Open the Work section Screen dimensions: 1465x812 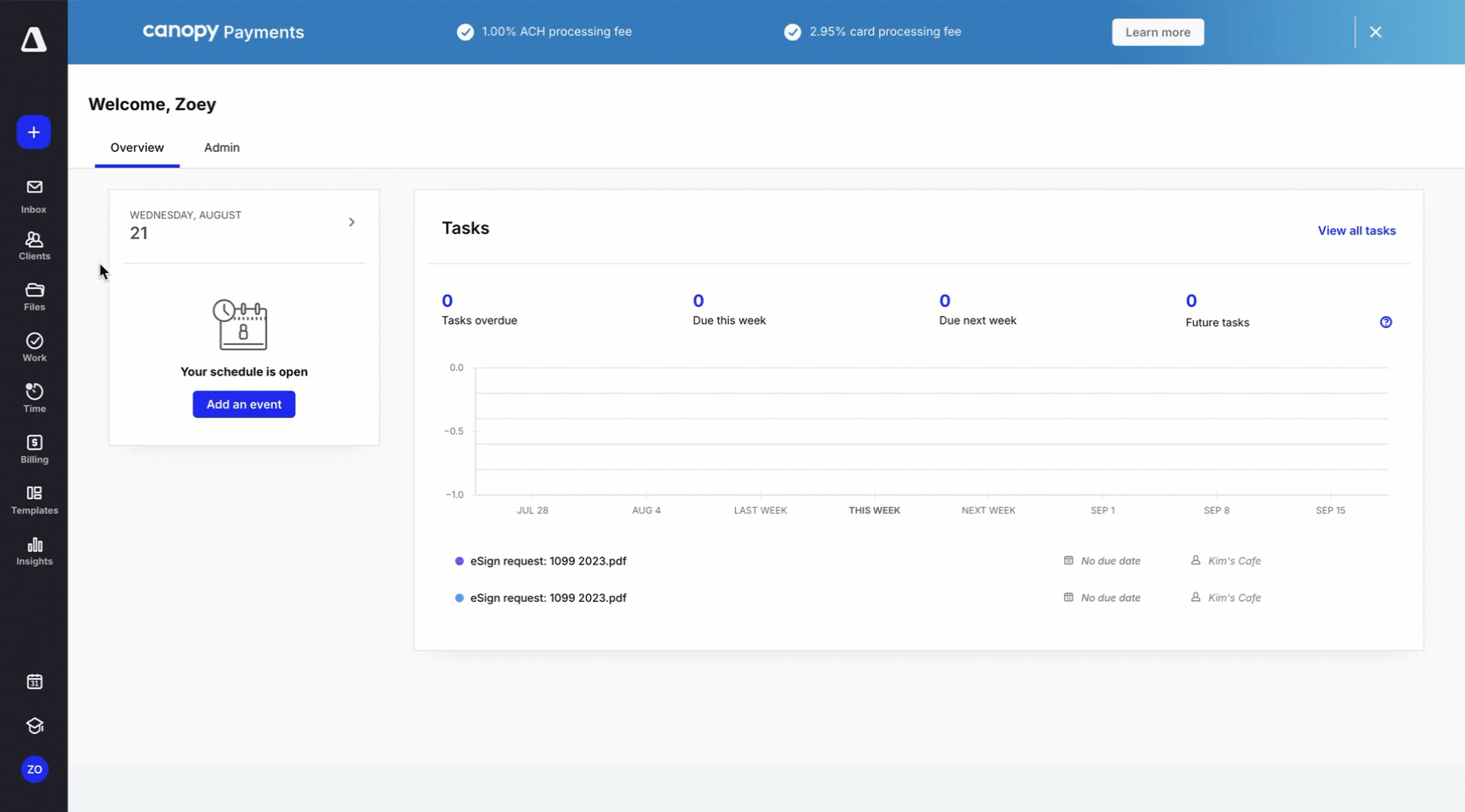34,348
